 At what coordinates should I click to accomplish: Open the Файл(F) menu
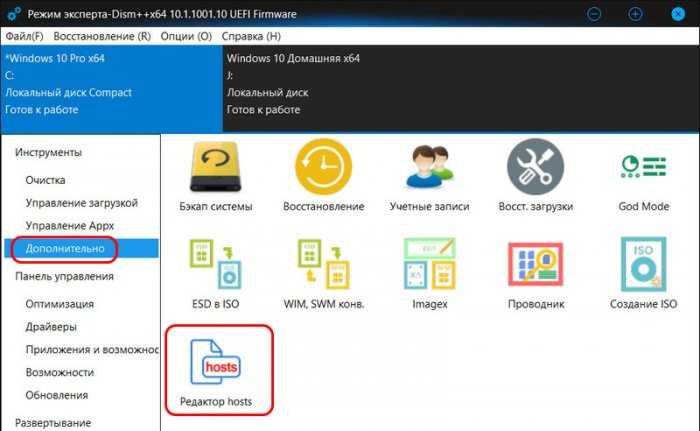click(x=25, y=36)
